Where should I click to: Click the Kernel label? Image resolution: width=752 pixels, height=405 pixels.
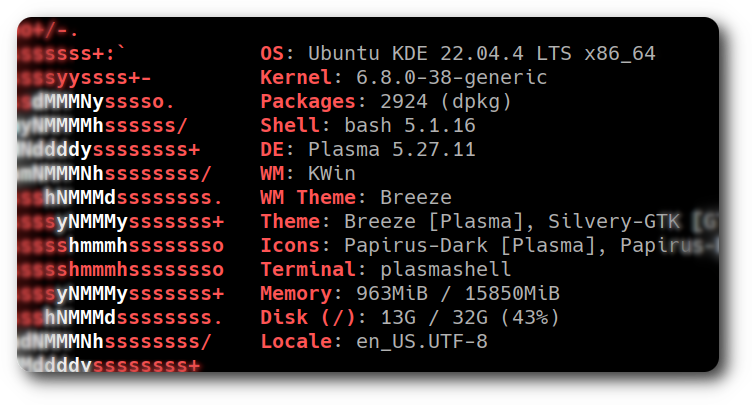(x=295, y=77)
